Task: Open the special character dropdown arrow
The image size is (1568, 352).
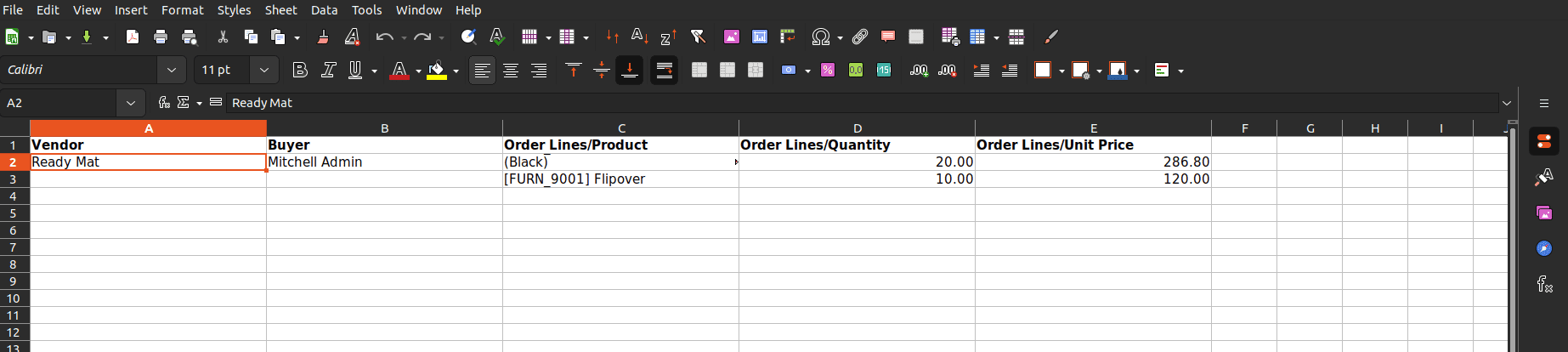Action: pyautogui.click(x=840, y=37)
